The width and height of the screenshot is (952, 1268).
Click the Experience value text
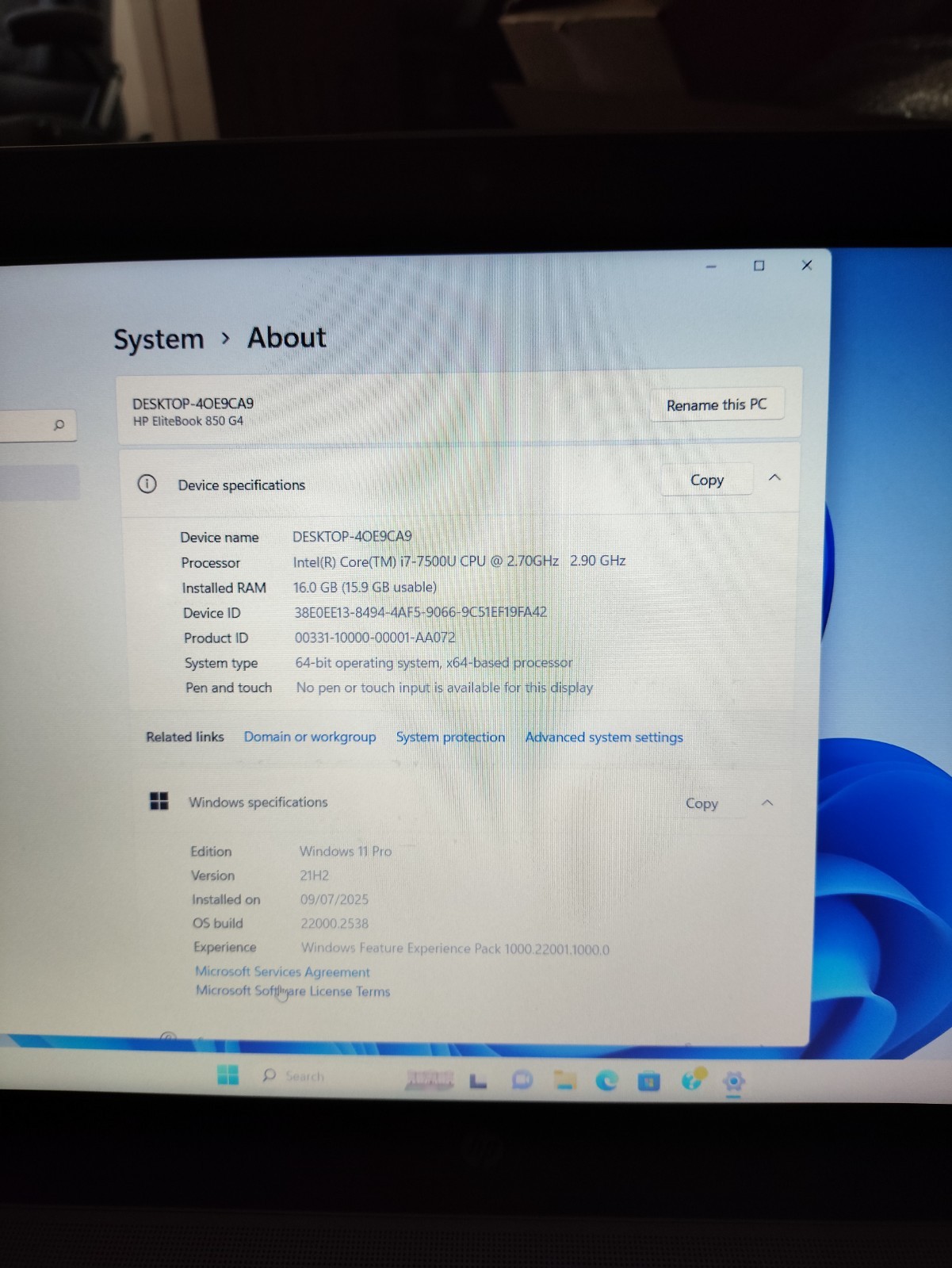pyautogui.click(x=455, y=948)
